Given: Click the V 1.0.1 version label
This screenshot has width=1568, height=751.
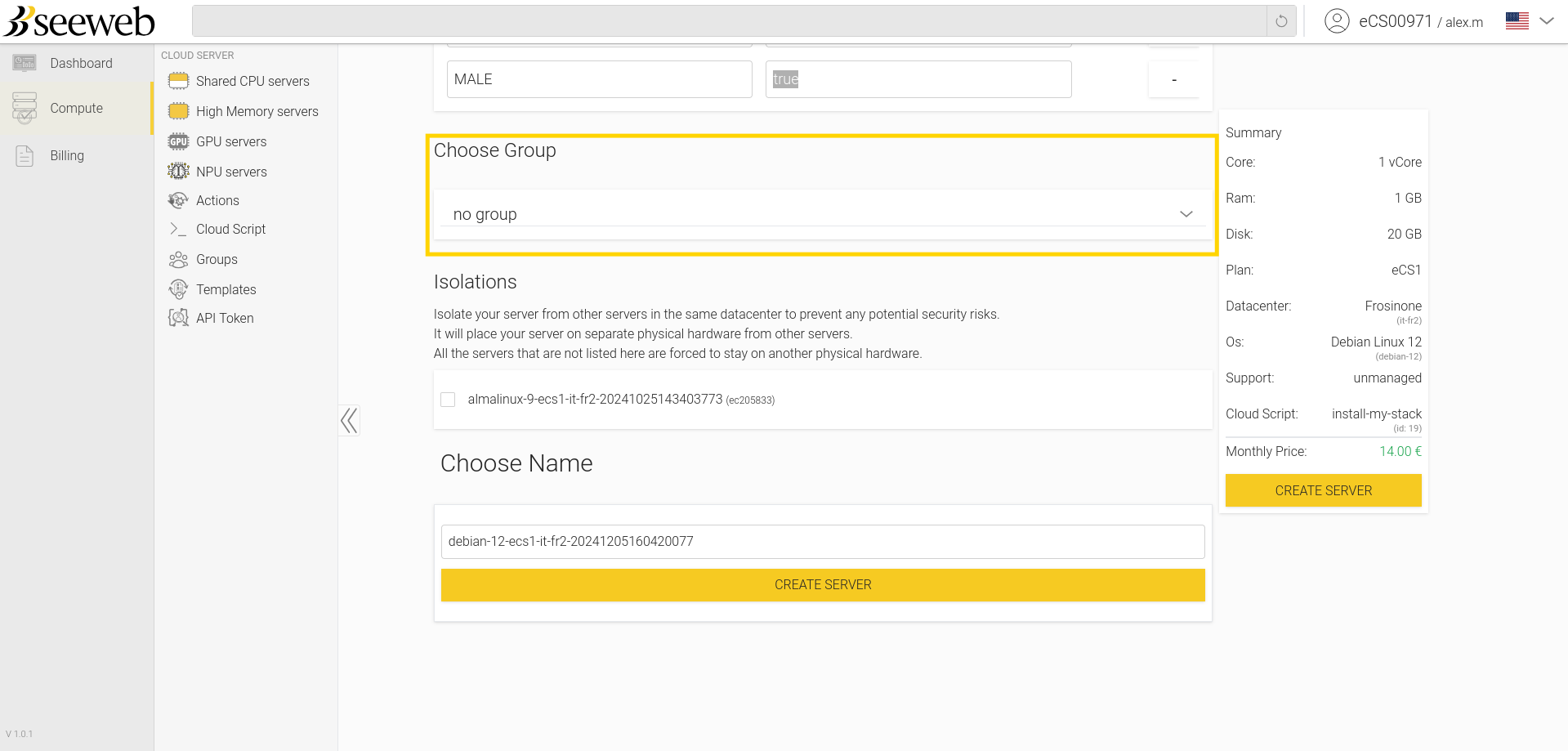Looking at the screenshot, I should (20, 734).
